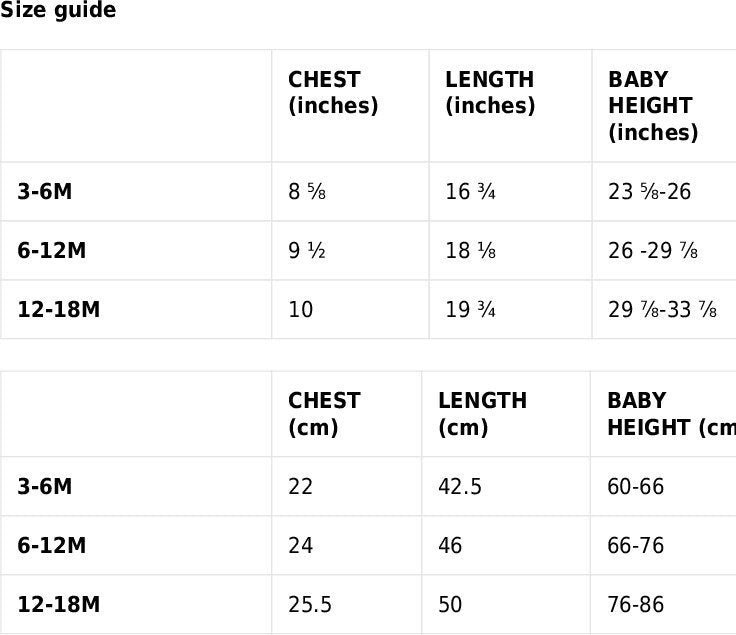Select the 66-76 height cell
Viewport: 736px width, 635px height.
pos(635,546)
